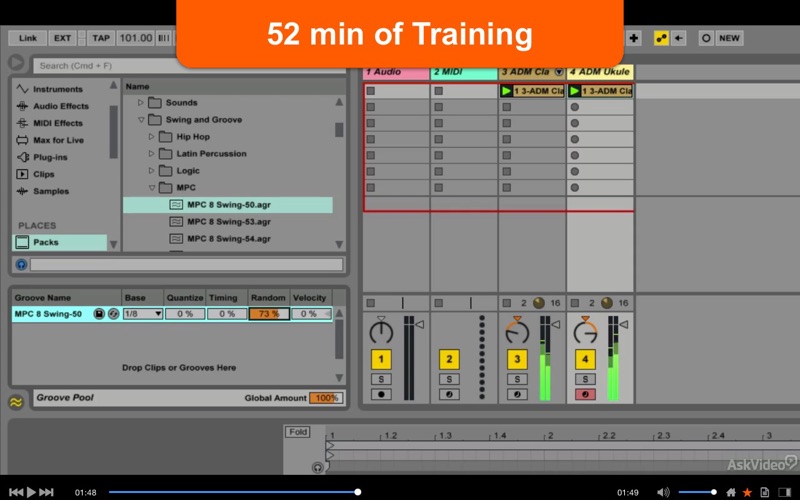Select MPC 8 Swing-54.agr file
Image resolution: width=800 pixels, height=500 pixels.
click(228, 239)
